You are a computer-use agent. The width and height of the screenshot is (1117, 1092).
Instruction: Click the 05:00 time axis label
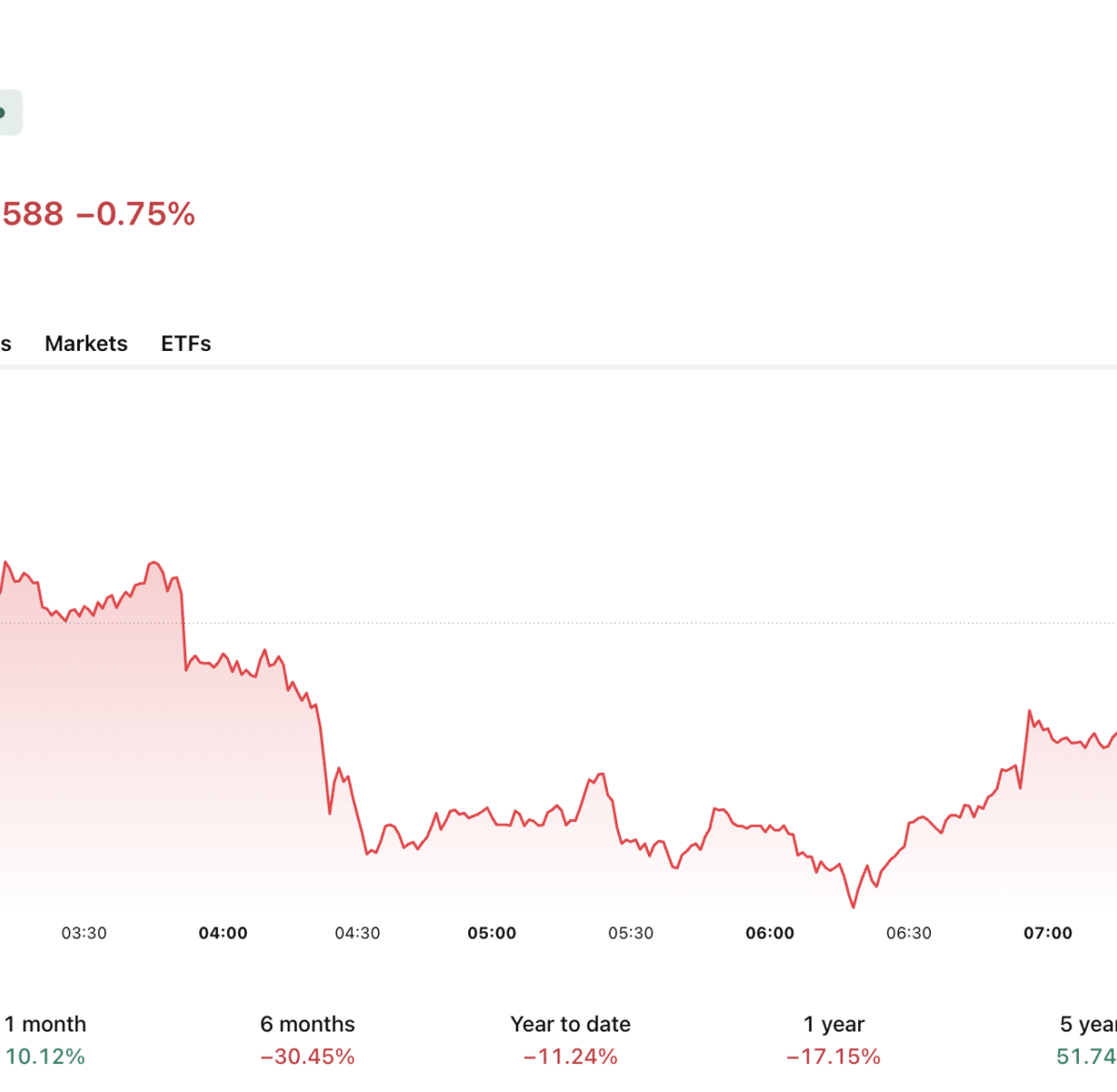pyautogui.click(x=491, y=933)
